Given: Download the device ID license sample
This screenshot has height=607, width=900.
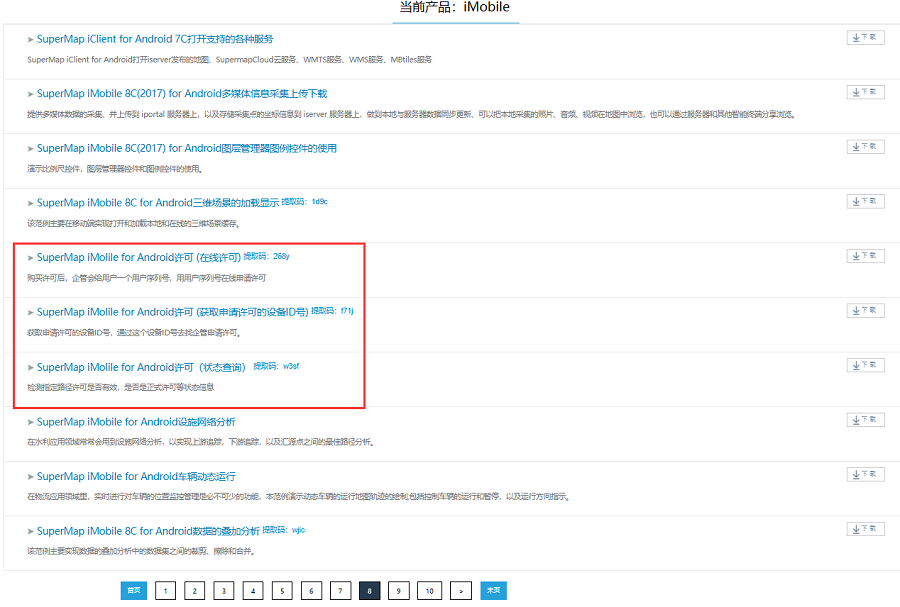Looking at the screenshot, I should [865, 310].
